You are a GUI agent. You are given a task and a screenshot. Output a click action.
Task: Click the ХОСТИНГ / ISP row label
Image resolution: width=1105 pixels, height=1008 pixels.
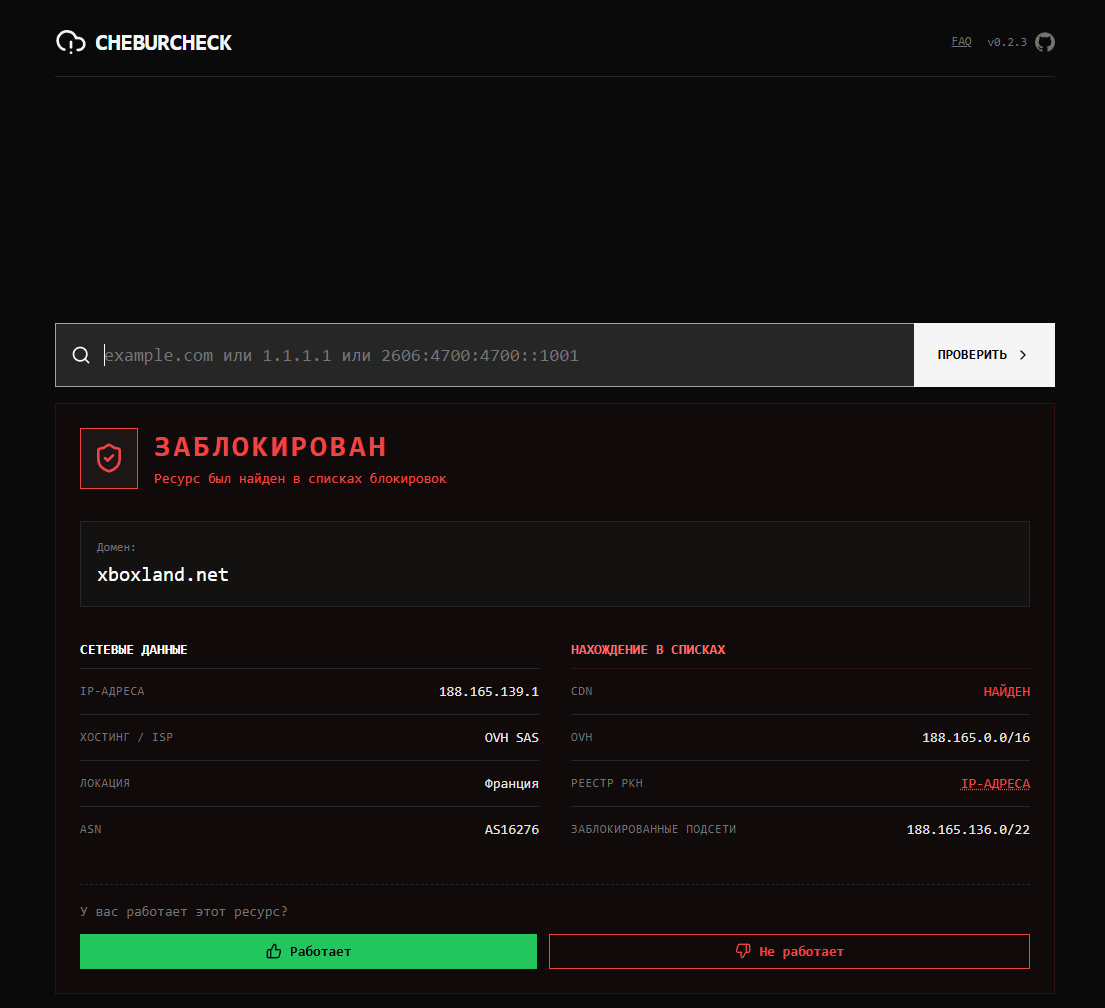point(126,737)
